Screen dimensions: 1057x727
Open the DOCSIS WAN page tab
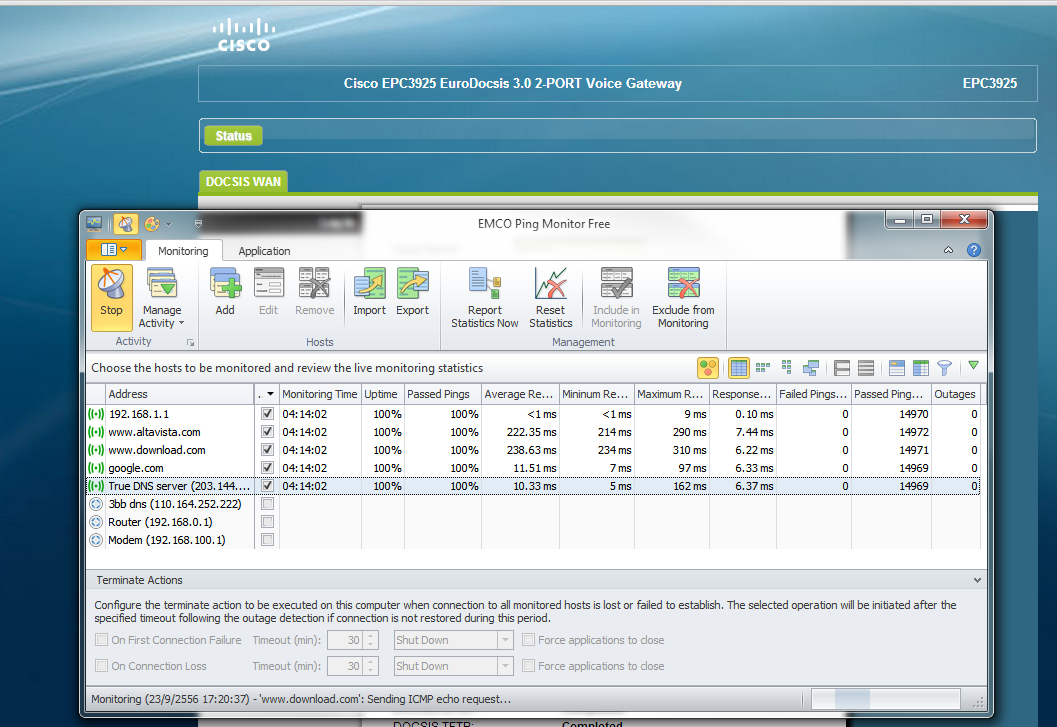pos(243,182)
